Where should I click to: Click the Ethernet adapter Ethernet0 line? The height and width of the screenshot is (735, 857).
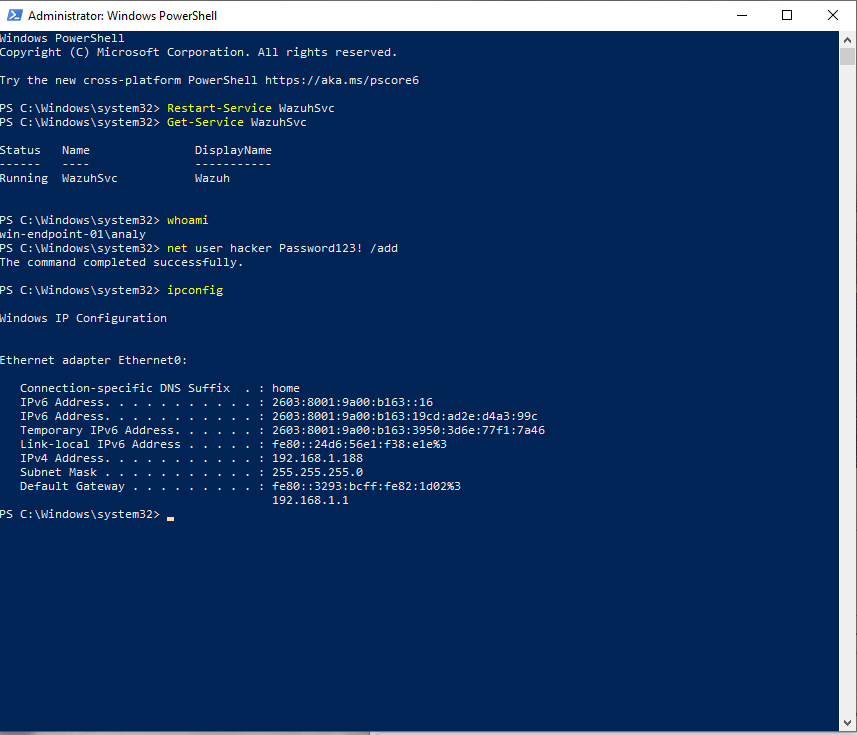pos(93,360)
